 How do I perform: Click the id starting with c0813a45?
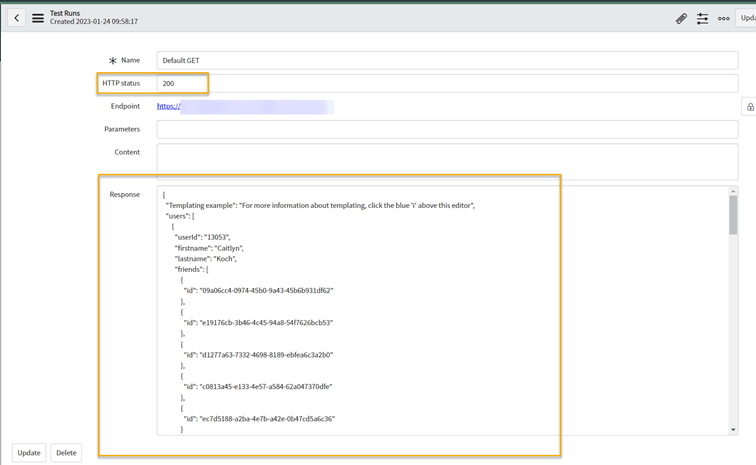click(258, 386)
